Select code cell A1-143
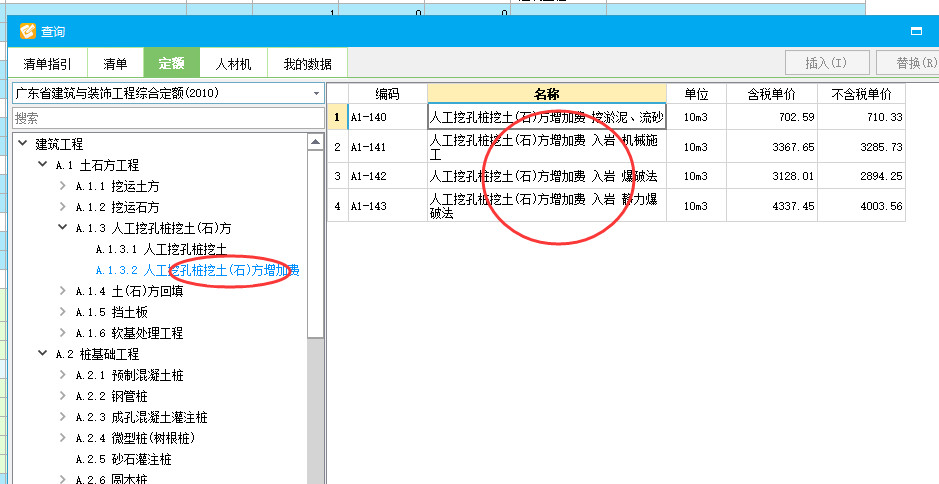 tap(387, 205)
